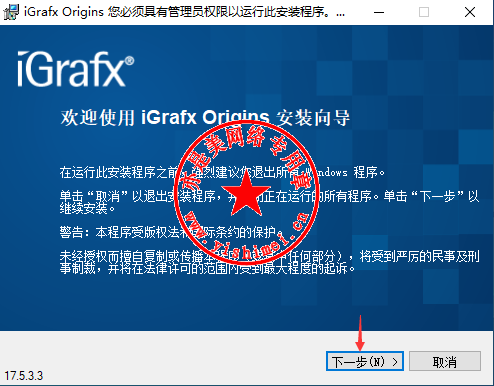
Task: Click the 下一步(N) button
Action: coord(365,361)
